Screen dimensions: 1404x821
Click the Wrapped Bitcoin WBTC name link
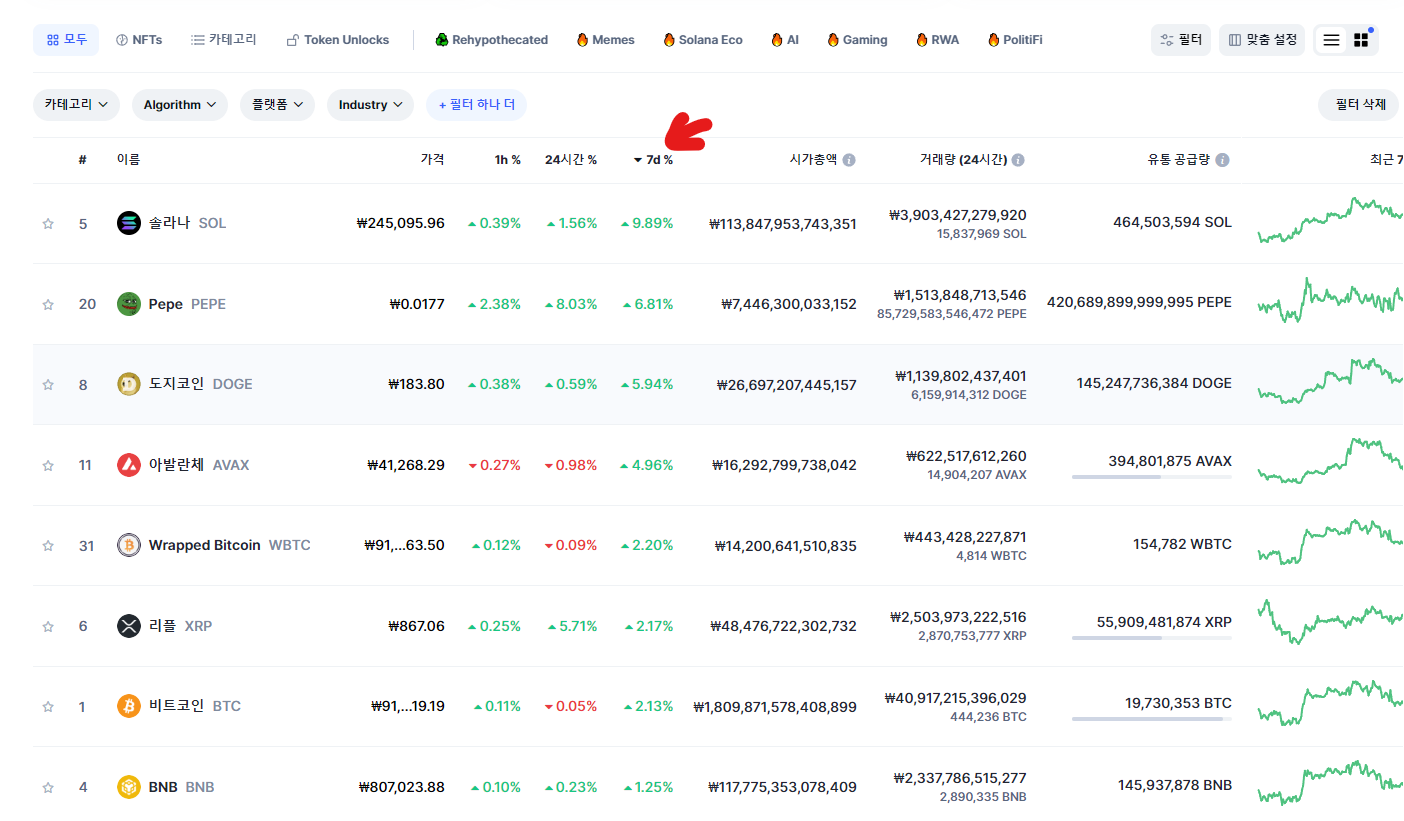pyautogui.click(x=230, y=545)
